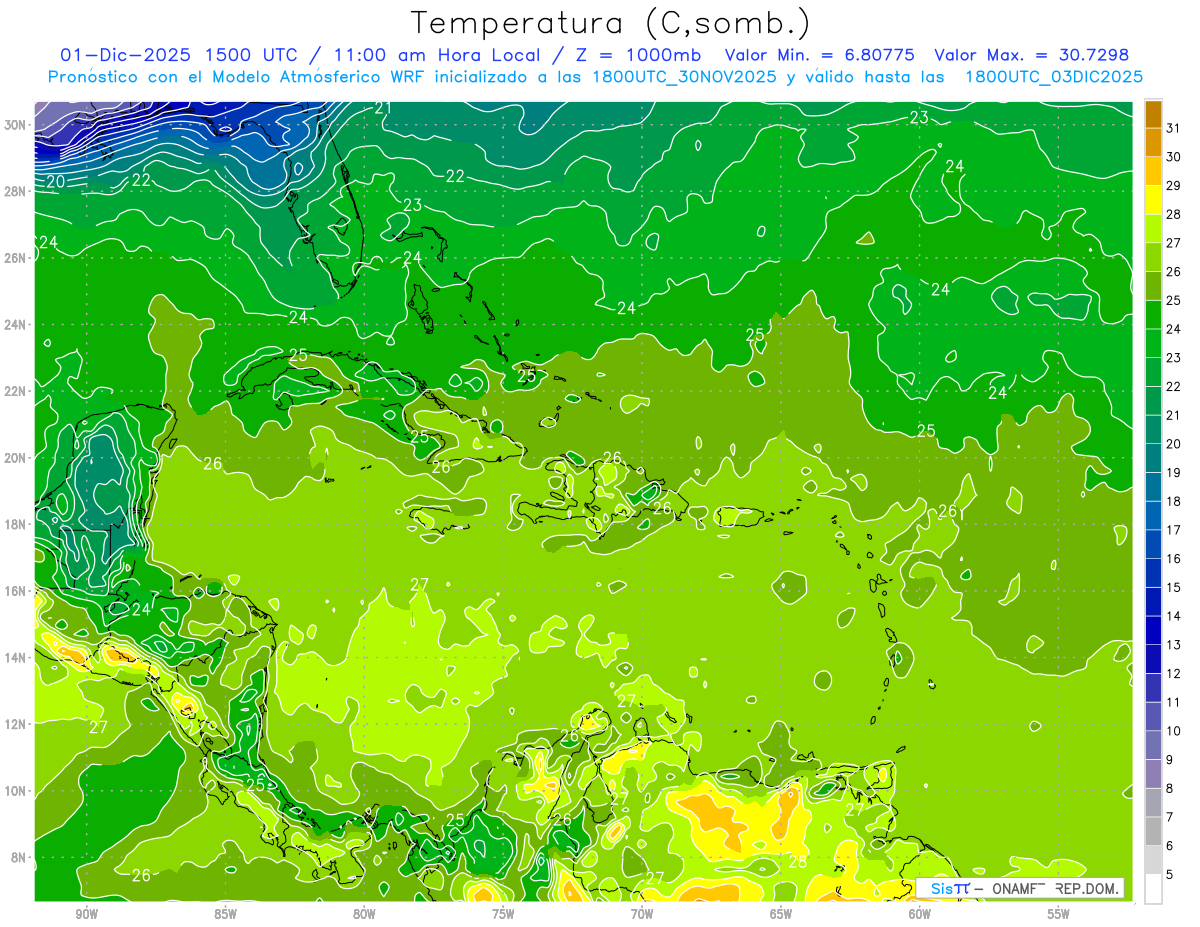Click the color bar's "17" label
Viewport: 1200px width, 927px height.
tap(1174, 530)
